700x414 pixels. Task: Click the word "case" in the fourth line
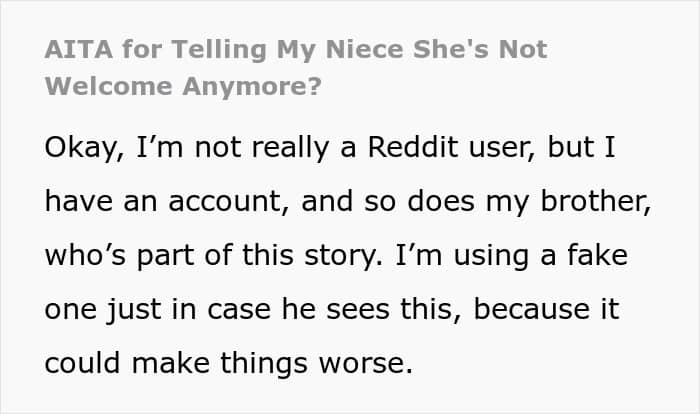pos(239,310)
